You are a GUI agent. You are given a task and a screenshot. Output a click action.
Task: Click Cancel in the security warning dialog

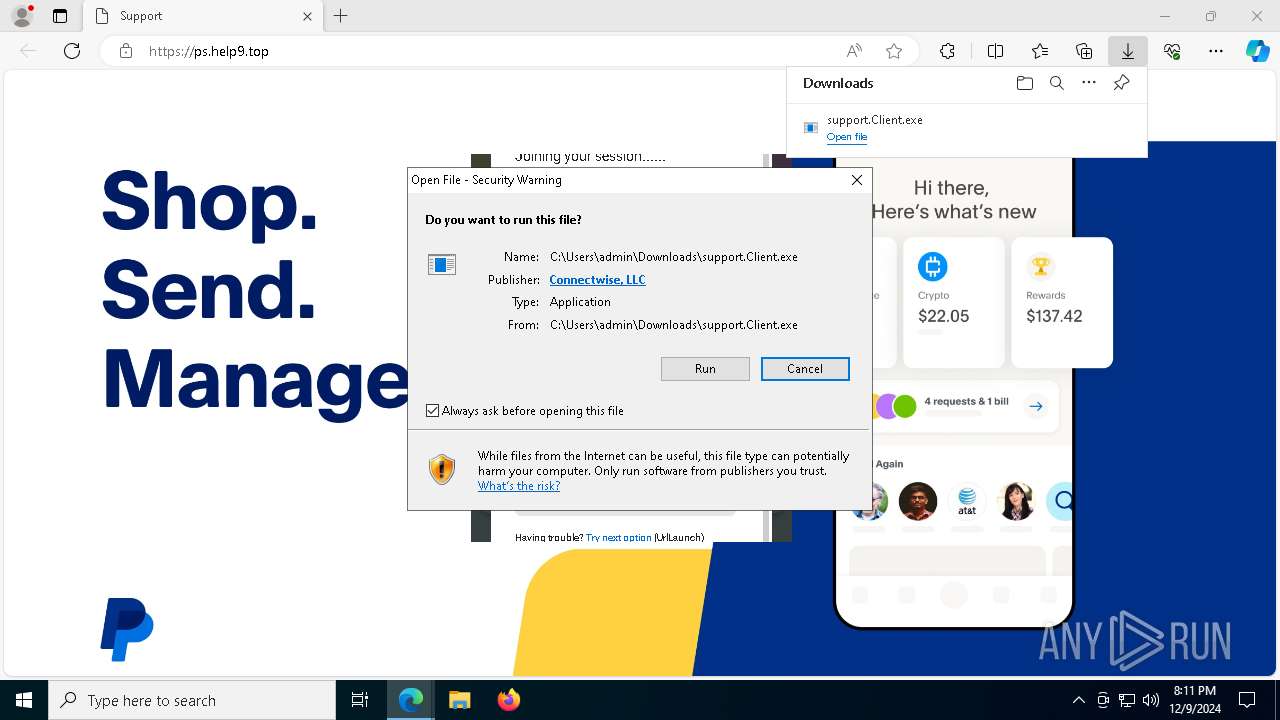pyautogui.click(x=805, y=369)
